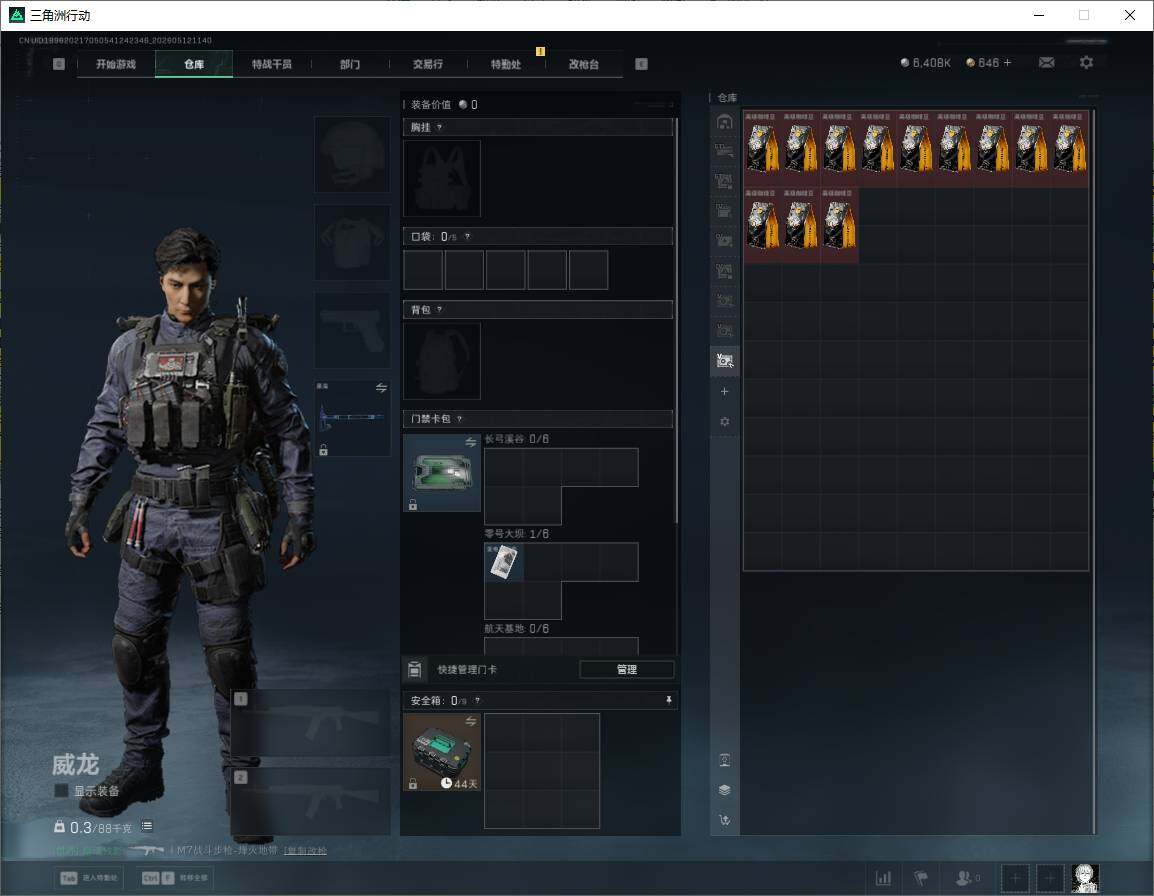This screenshot has height=896, width=1154.
Task: Click the swap icon on safe box
Action: pyautogui.click(x=471, y=722)
